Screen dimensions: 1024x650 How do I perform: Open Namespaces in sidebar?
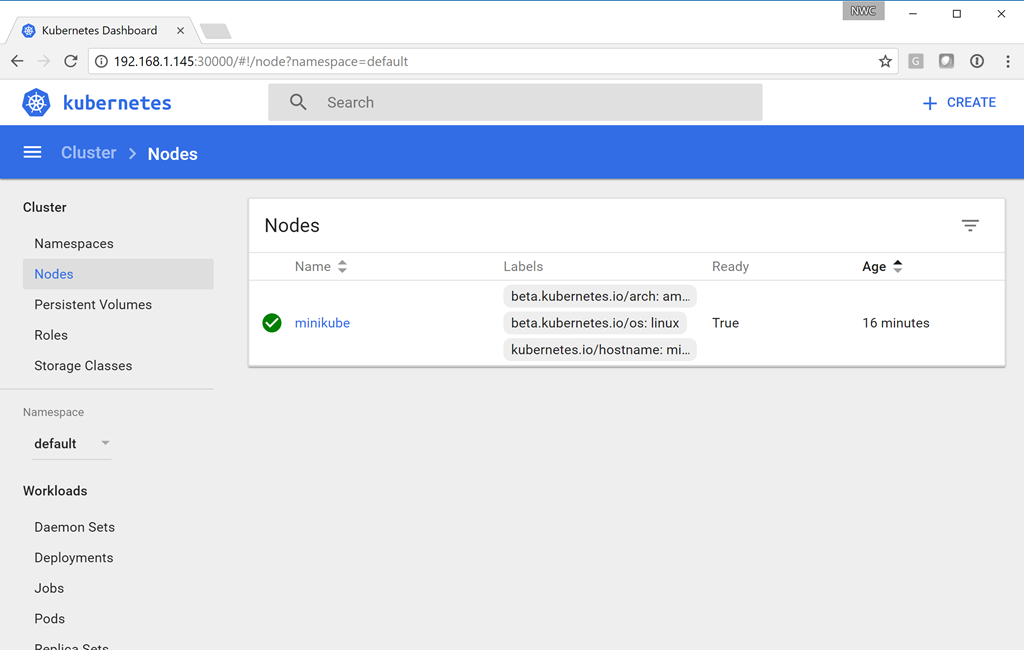[74, 244]
